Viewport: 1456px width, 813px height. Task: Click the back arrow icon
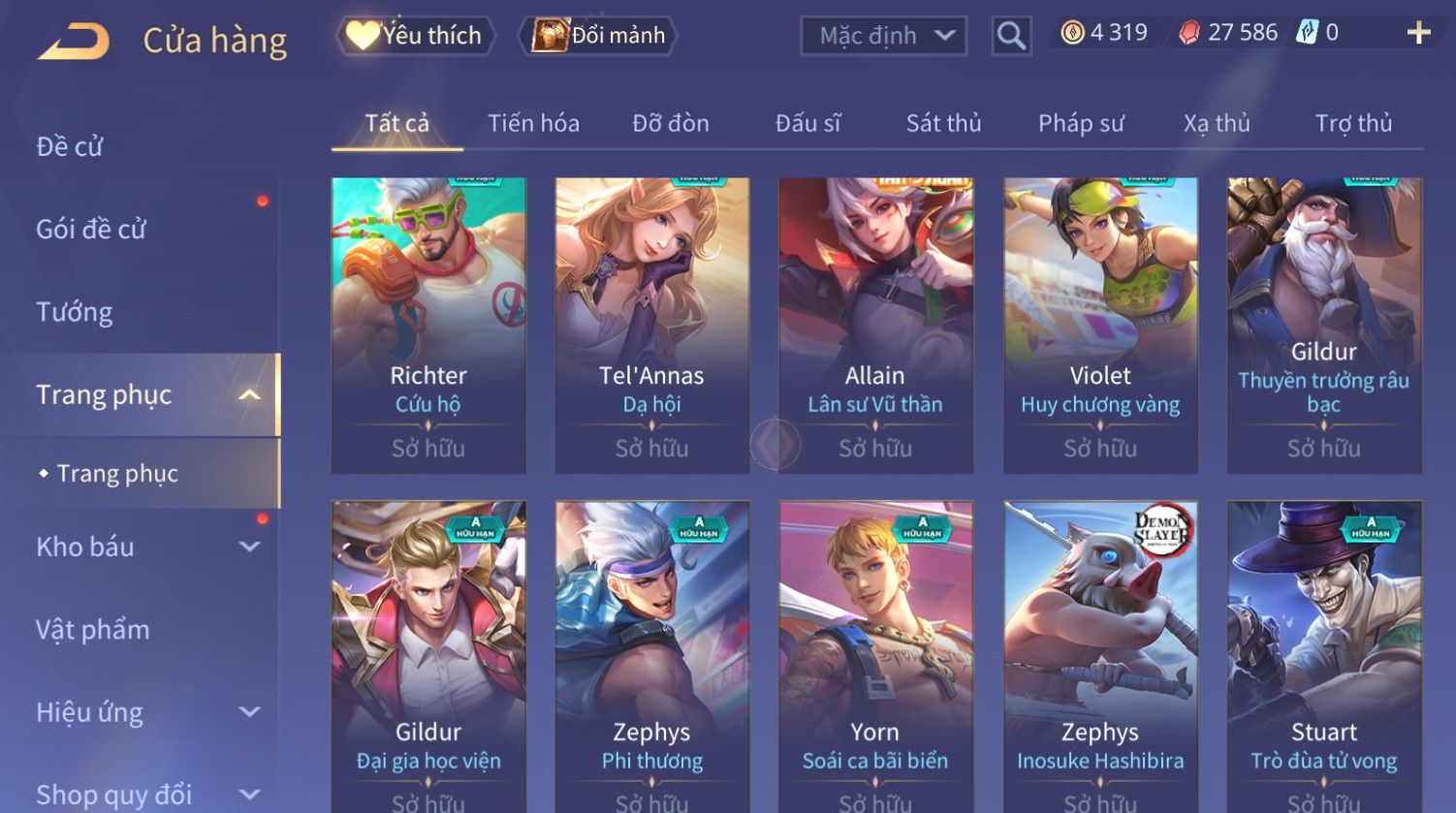[74, 42]
